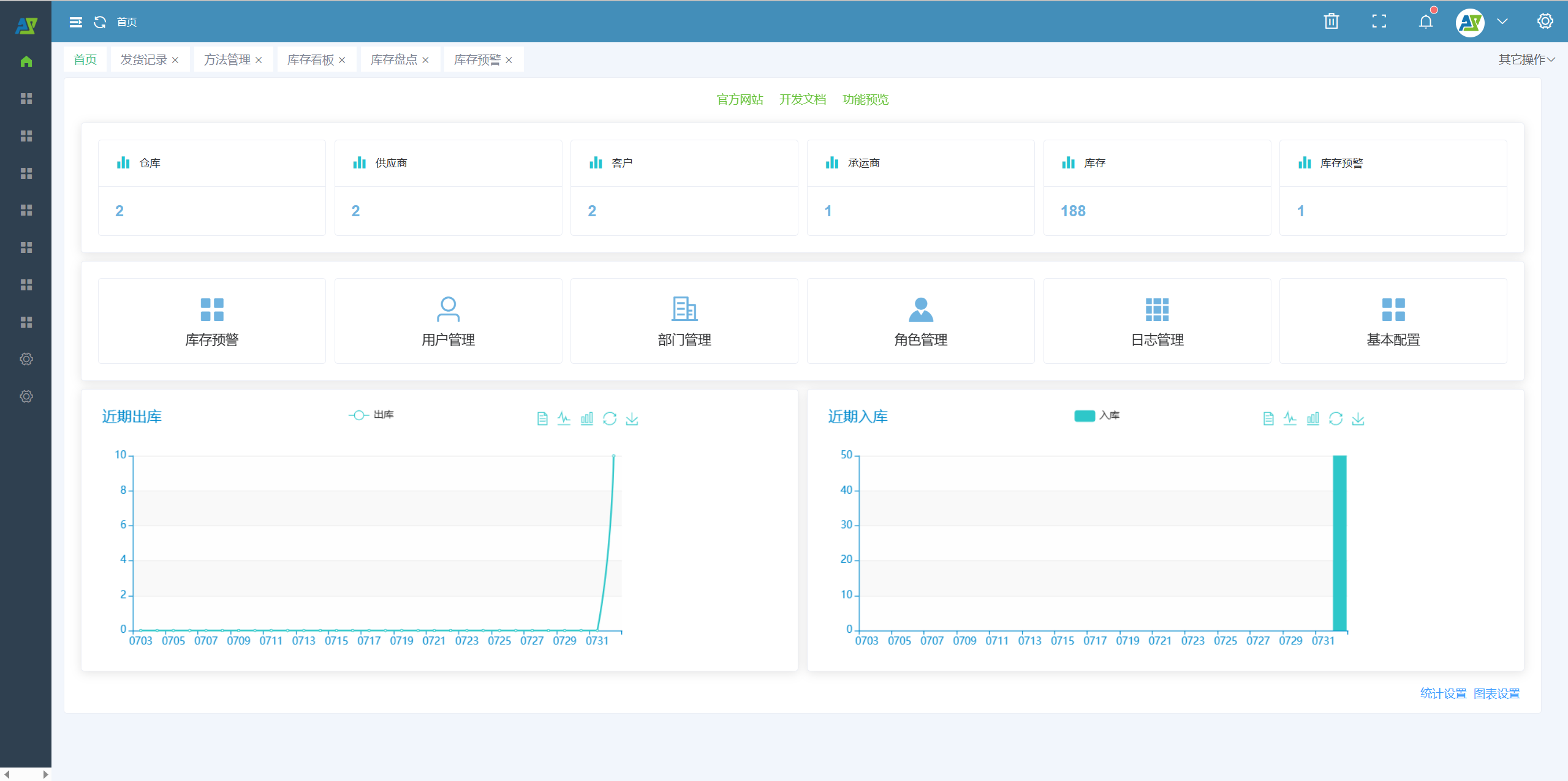The height and width of the screenshot is (781, 1568).
Task: Click 库存预警 statistics card header
Action: click(1393, 163)
